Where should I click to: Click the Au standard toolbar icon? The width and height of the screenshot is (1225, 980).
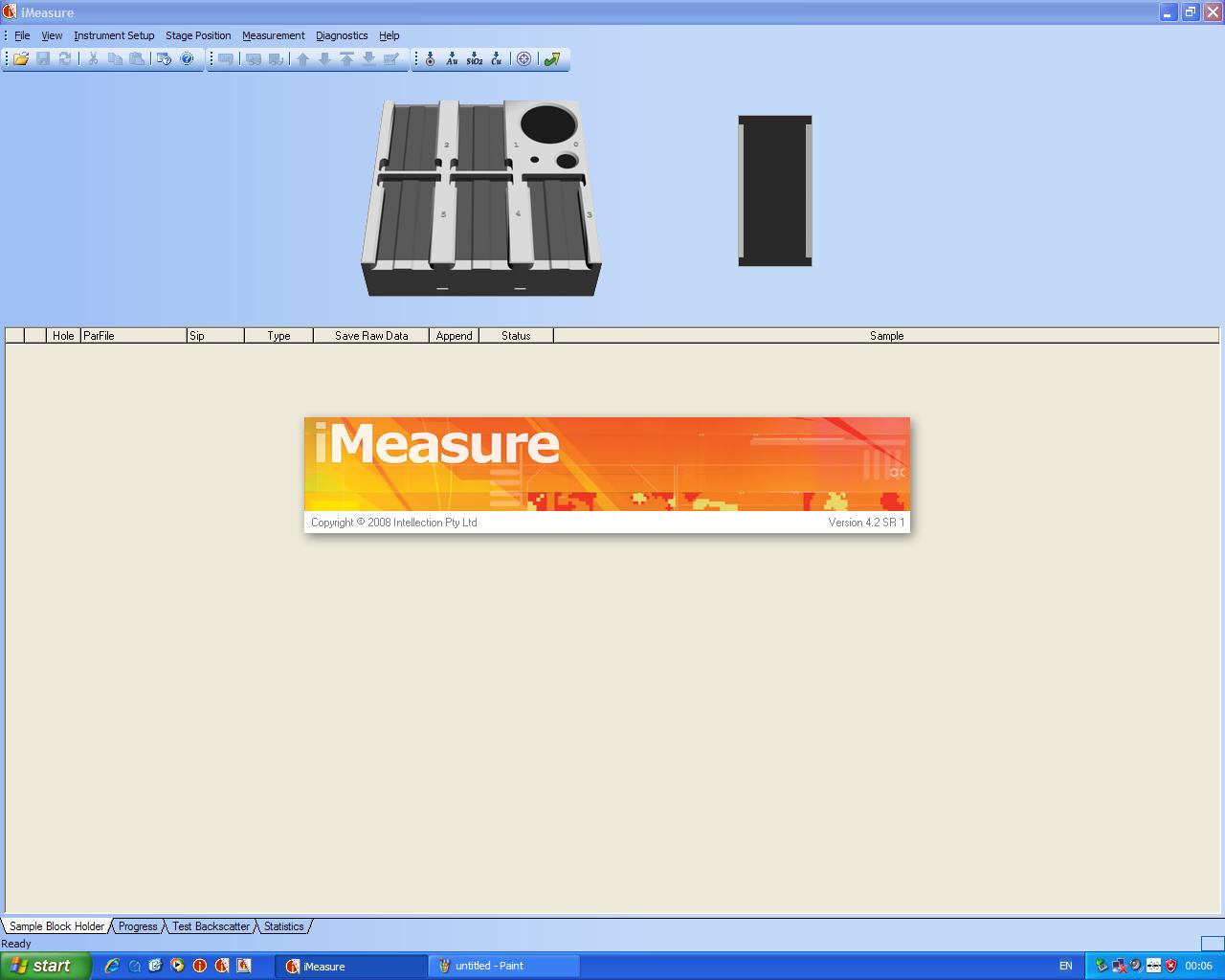[x=453, y=59]
